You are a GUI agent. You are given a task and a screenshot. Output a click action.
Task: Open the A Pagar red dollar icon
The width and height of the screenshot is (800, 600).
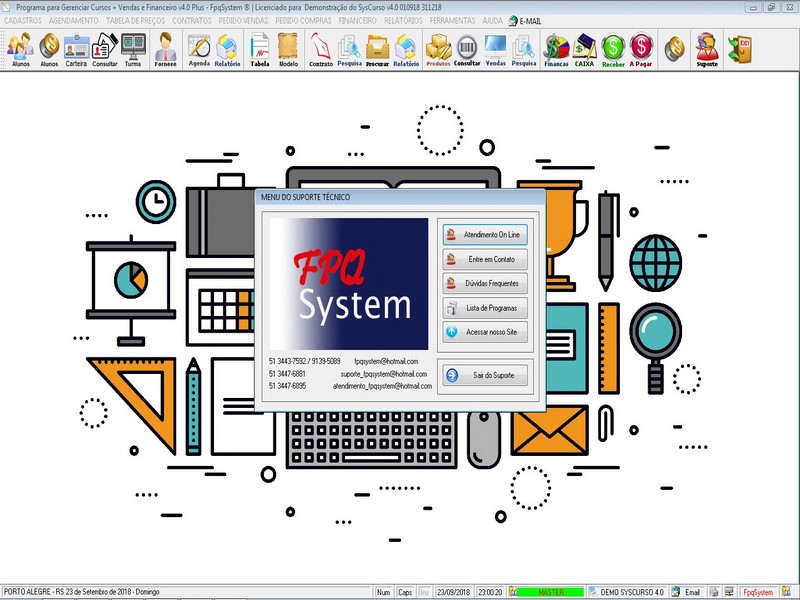(x=641, y=49)
